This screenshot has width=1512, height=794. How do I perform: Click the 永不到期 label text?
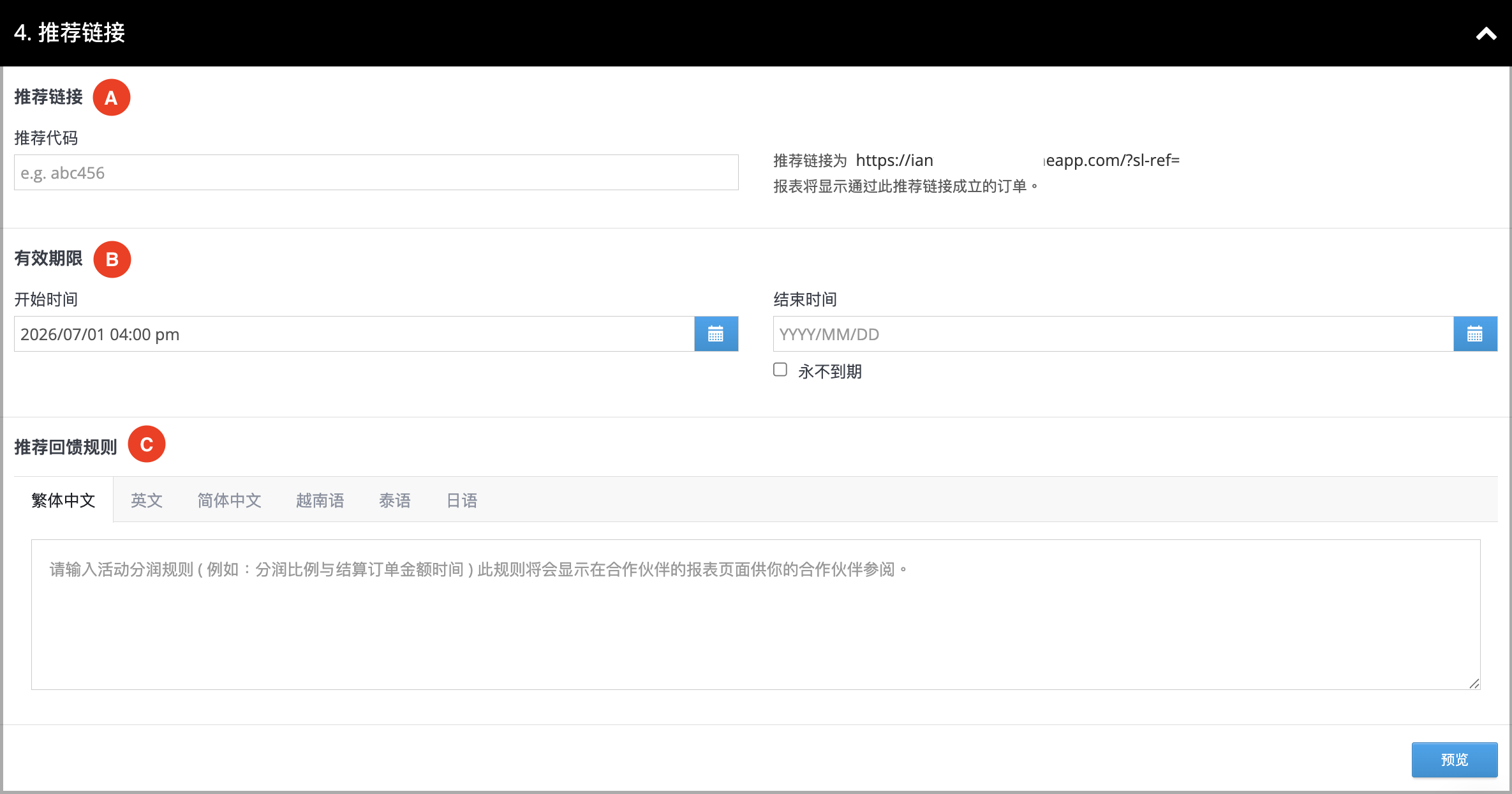pos(830,371)
